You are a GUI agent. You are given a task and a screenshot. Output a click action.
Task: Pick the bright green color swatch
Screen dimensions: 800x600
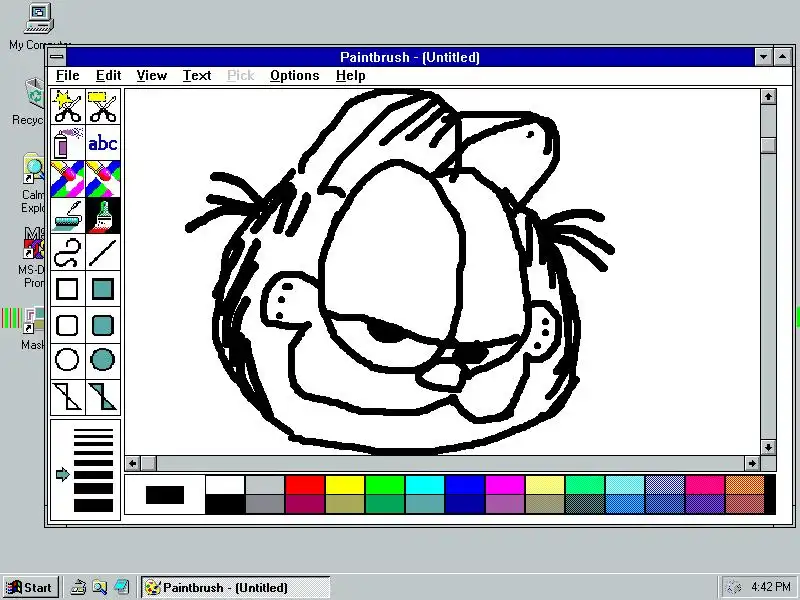385,485
